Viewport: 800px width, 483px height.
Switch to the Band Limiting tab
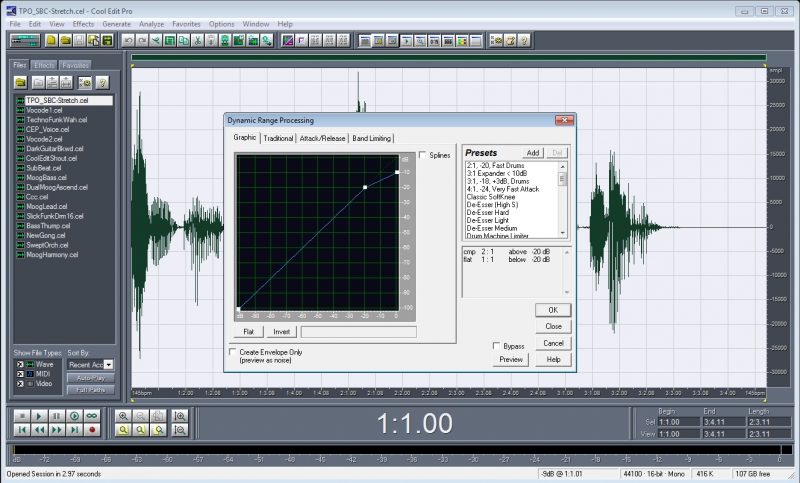[371, 138]
